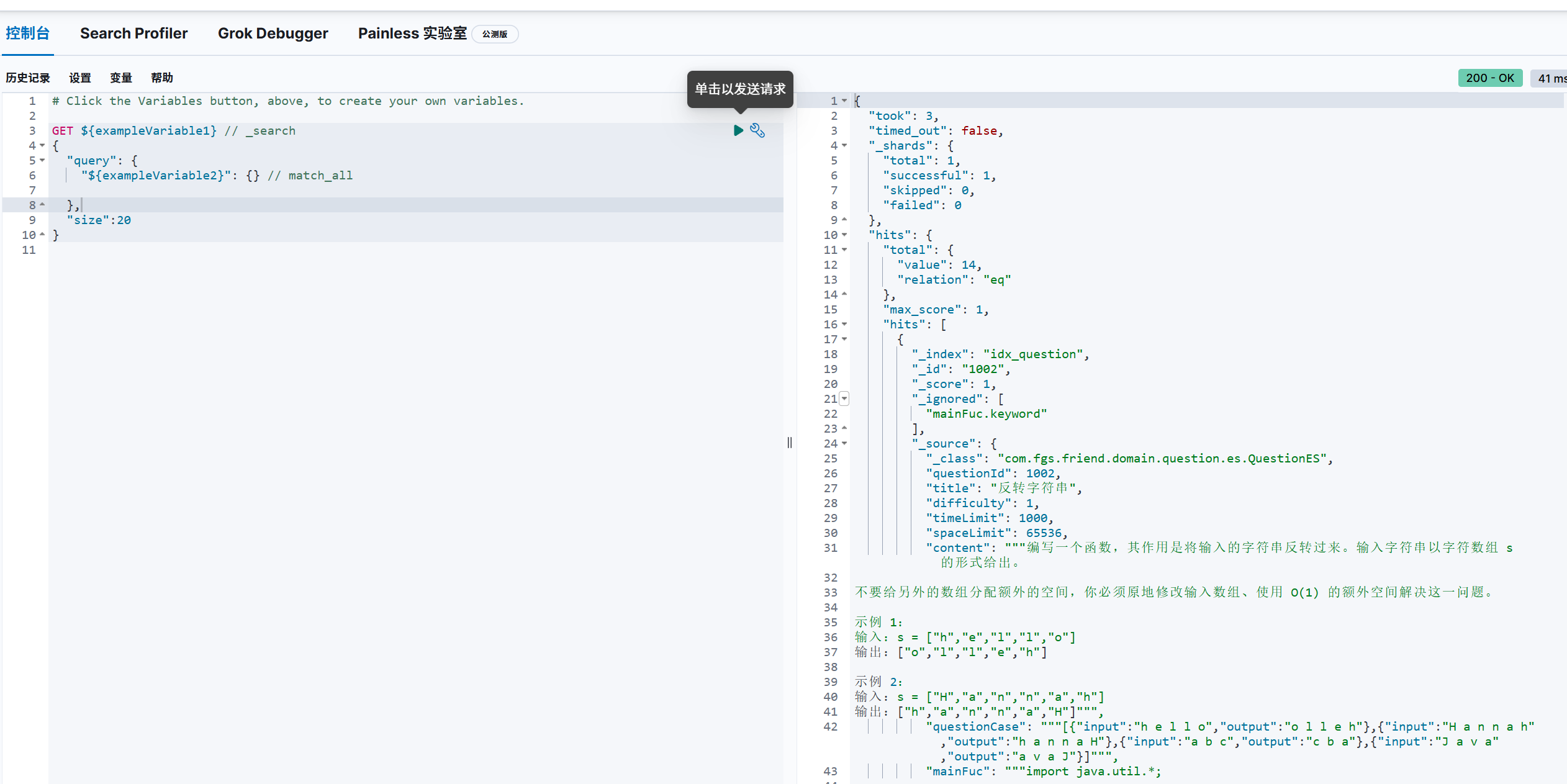This screenshot has height=784, width=1567.
Task: Click the 200 - OK status badge
Action: [1489, 78]
